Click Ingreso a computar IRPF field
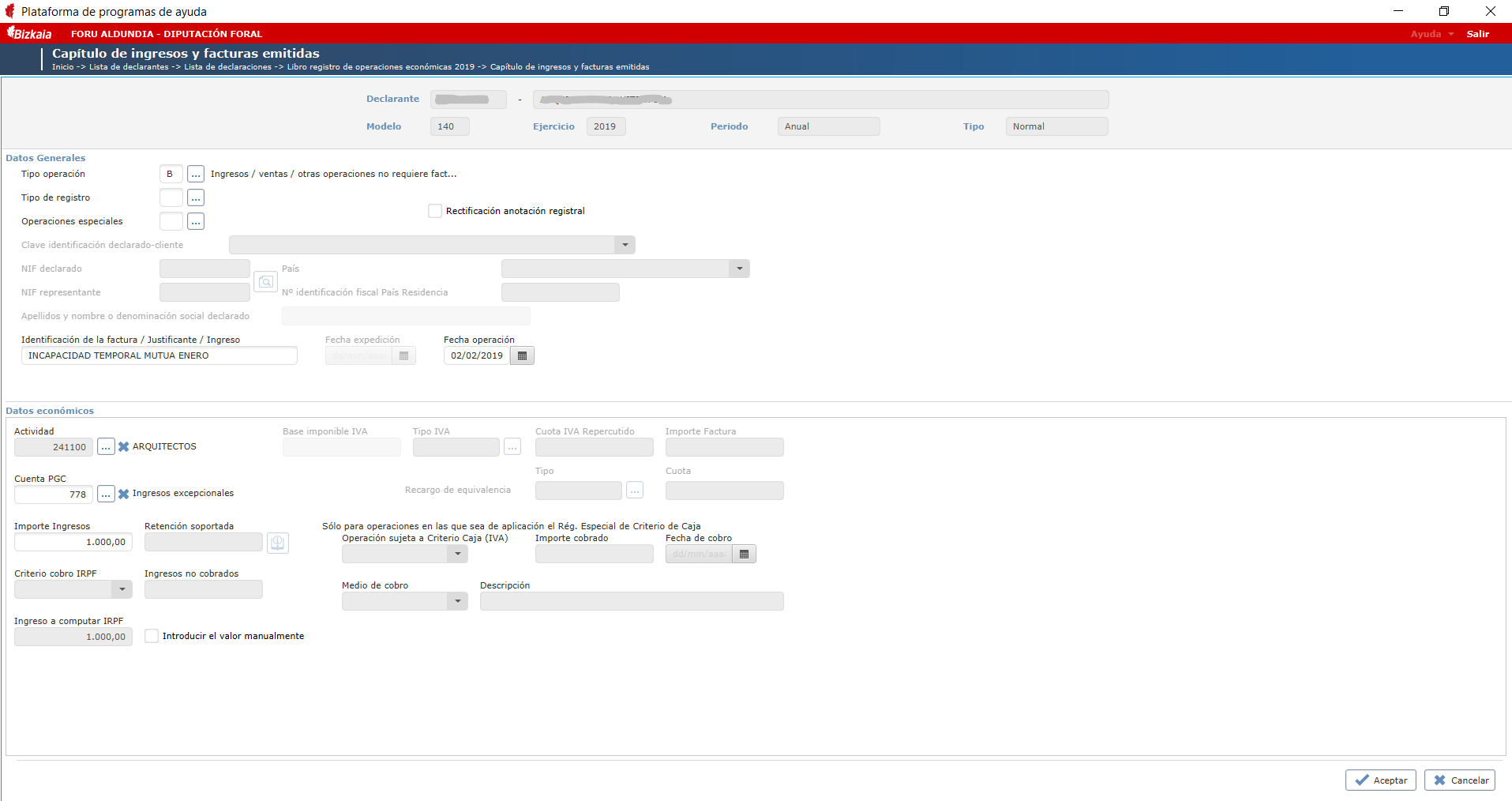The height and width of the screenshot is (801, 1512). tap(73, 637)
